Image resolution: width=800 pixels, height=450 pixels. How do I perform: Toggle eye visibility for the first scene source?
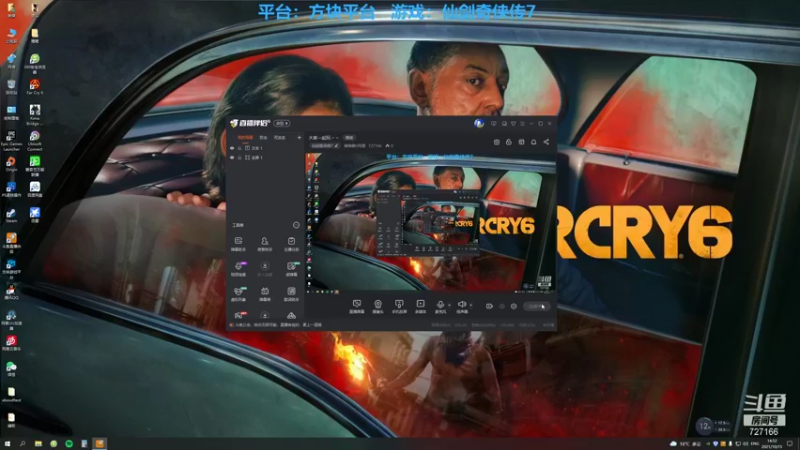[x=232, y=148]
